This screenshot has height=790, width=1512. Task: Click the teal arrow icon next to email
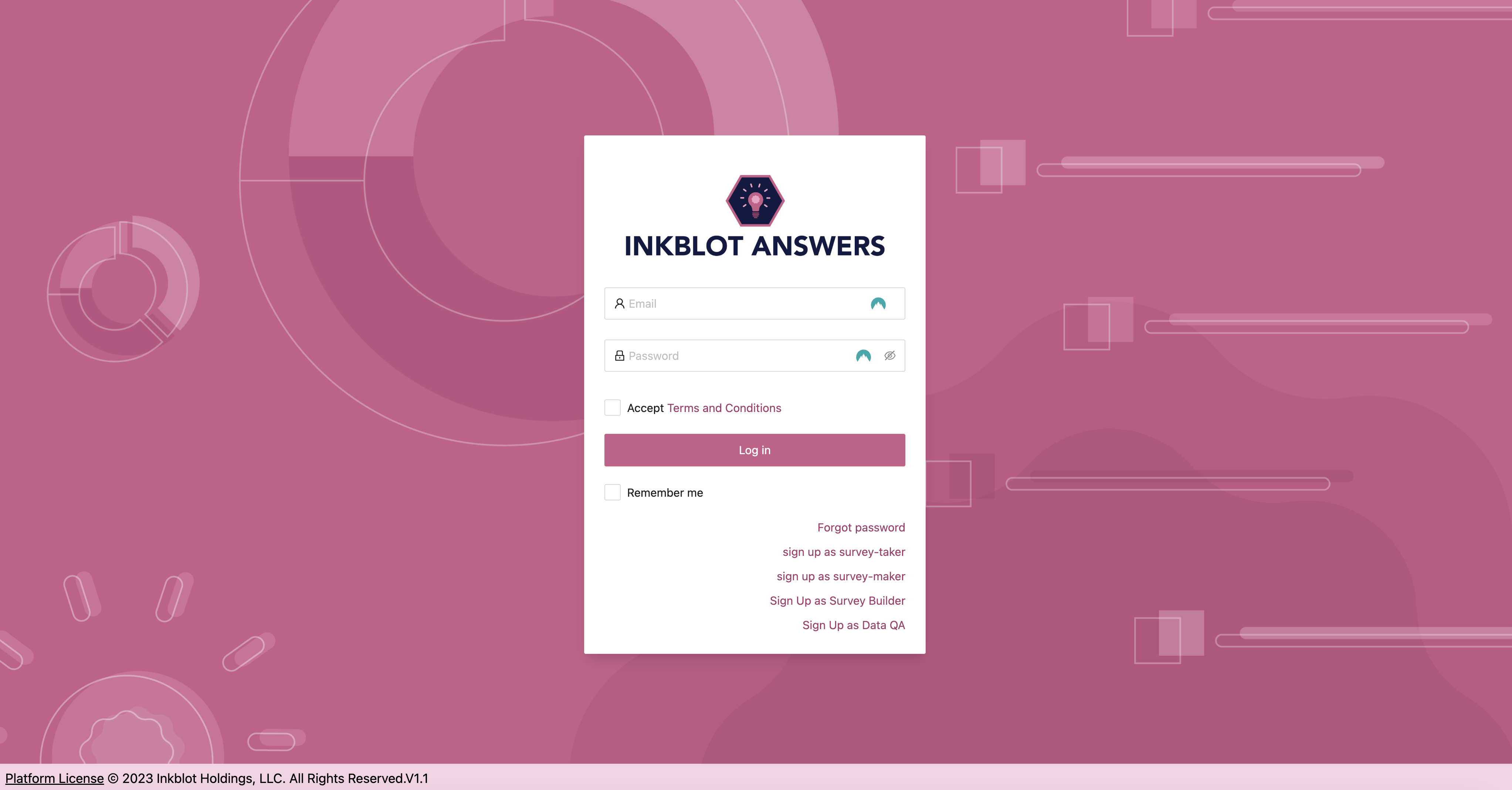point(878,303)
